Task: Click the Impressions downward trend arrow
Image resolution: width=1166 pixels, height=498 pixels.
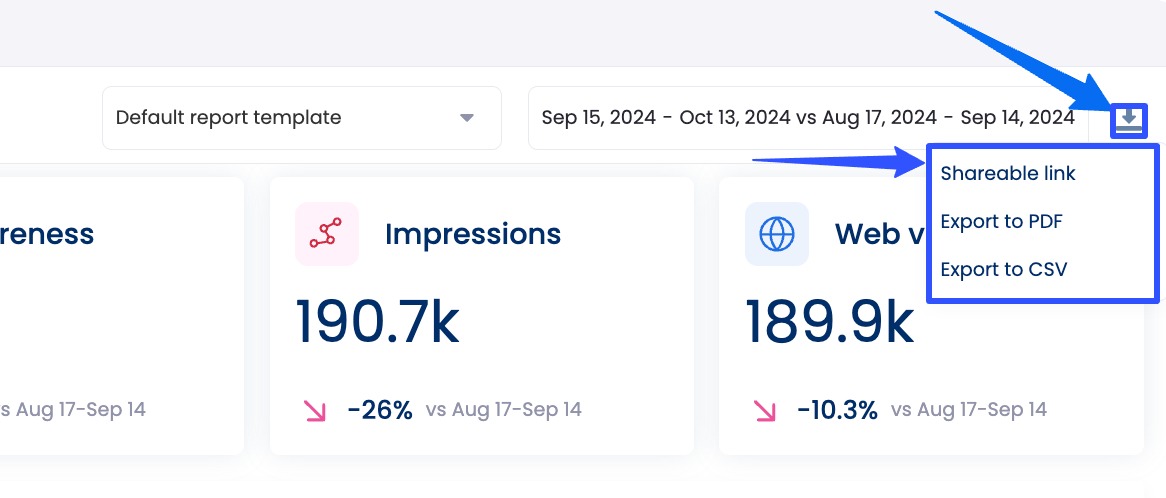Action: pyautogui.click(x=315, y=410)
